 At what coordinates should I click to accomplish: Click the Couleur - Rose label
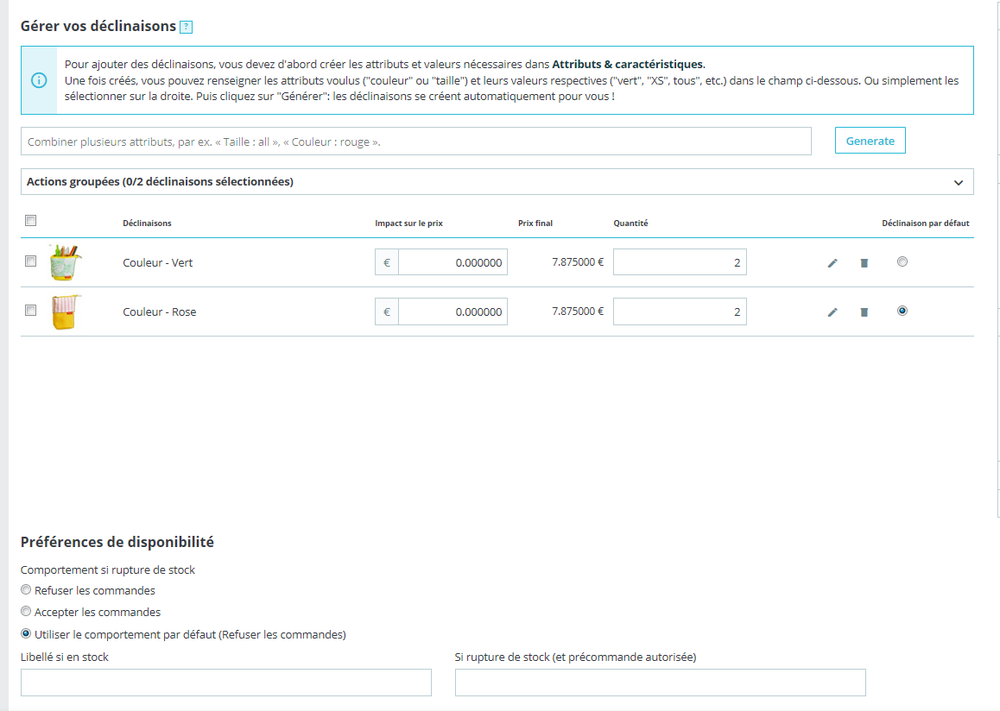click(x=159, y=312)
